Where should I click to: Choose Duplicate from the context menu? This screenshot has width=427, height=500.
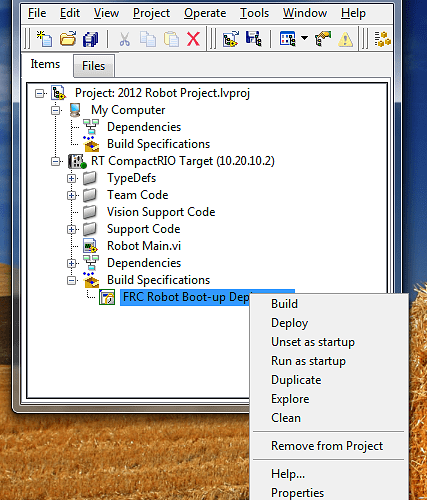pos(329,380)
